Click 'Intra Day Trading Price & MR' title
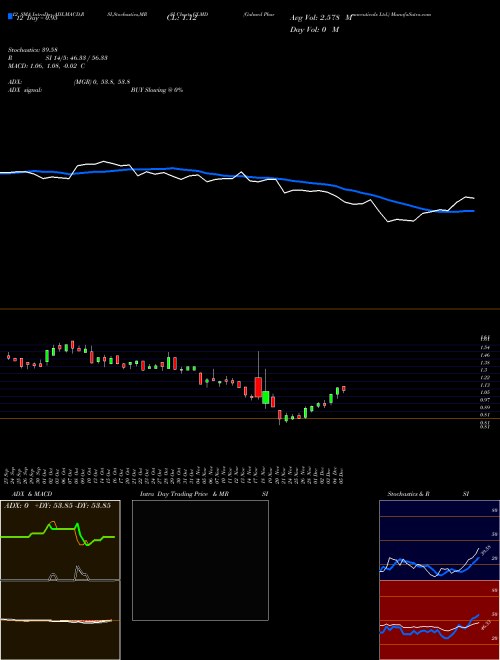Viewport: 500px width, 660px height. click(185, 494)
